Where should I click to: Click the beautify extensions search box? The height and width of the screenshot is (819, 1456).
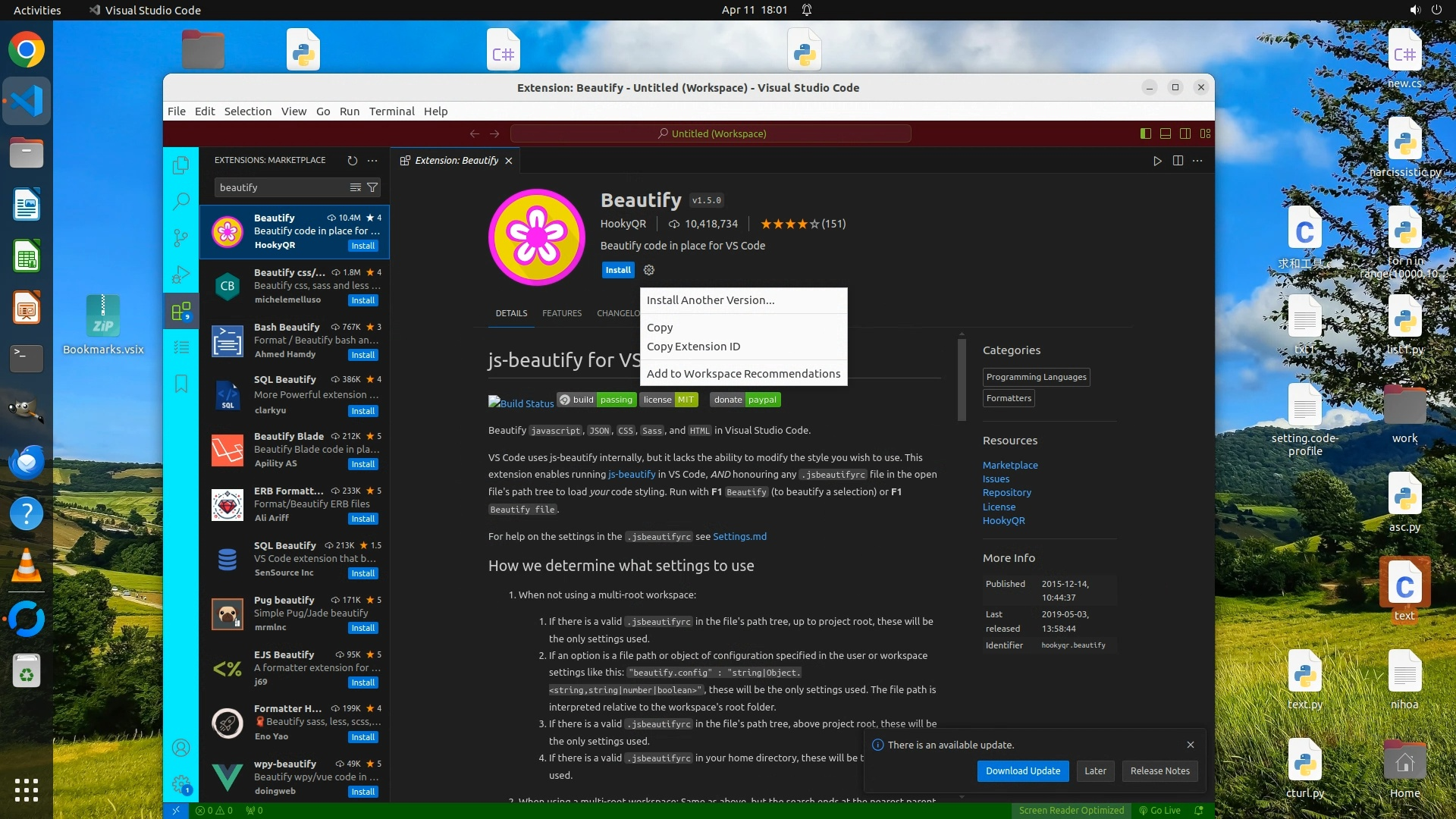(281, 187)
